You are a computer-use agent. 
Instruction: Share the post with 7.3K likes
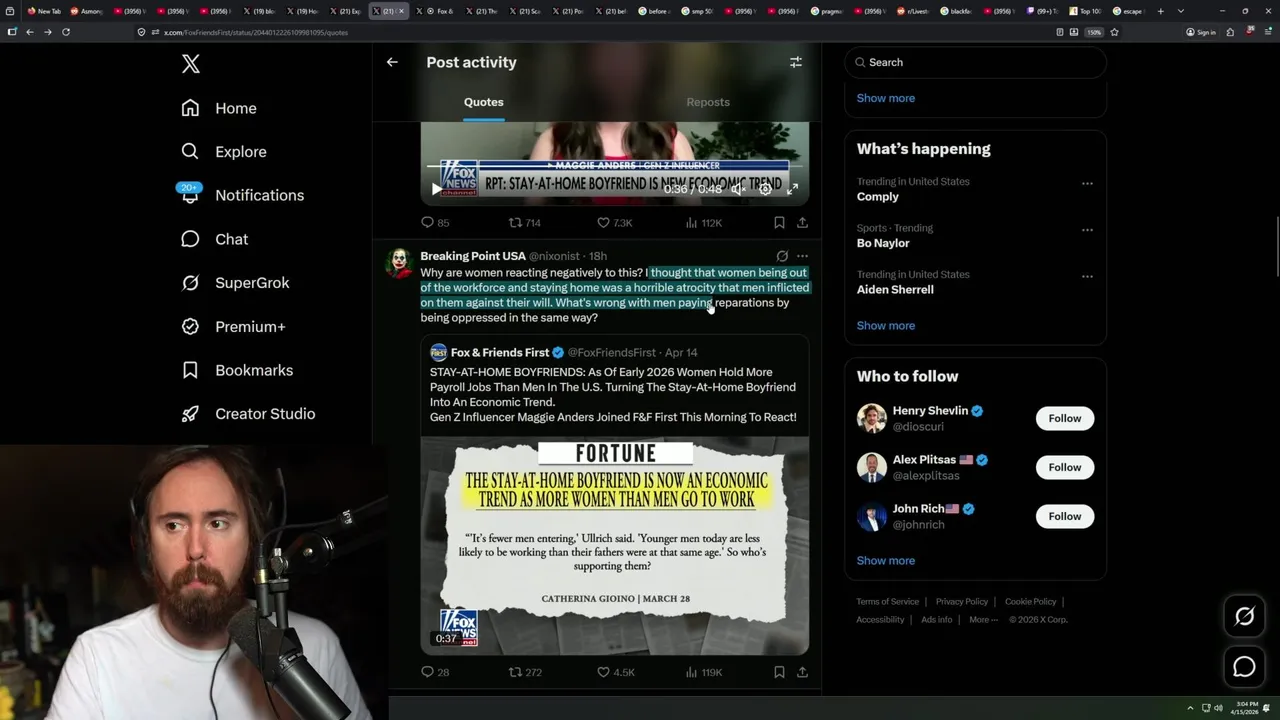(802, 223)
